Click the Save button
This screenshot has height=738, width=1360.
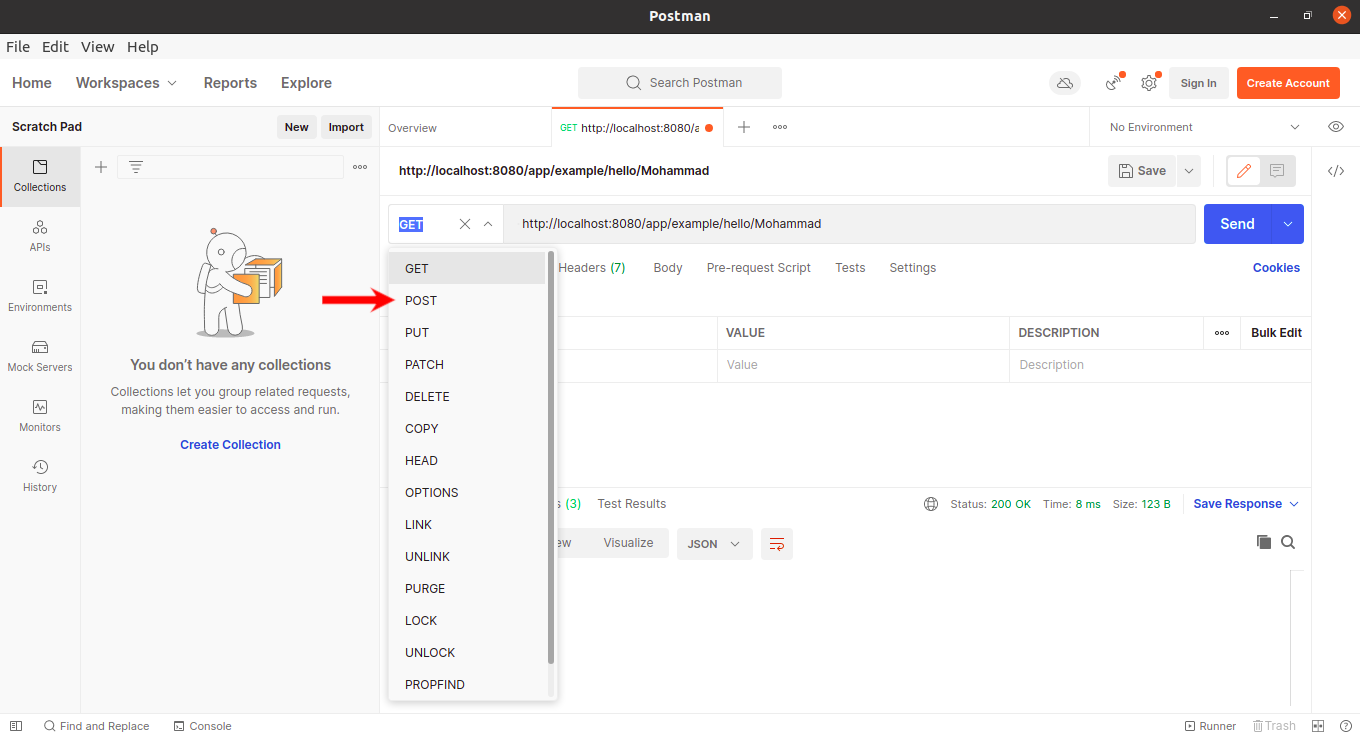point(1142,171)
